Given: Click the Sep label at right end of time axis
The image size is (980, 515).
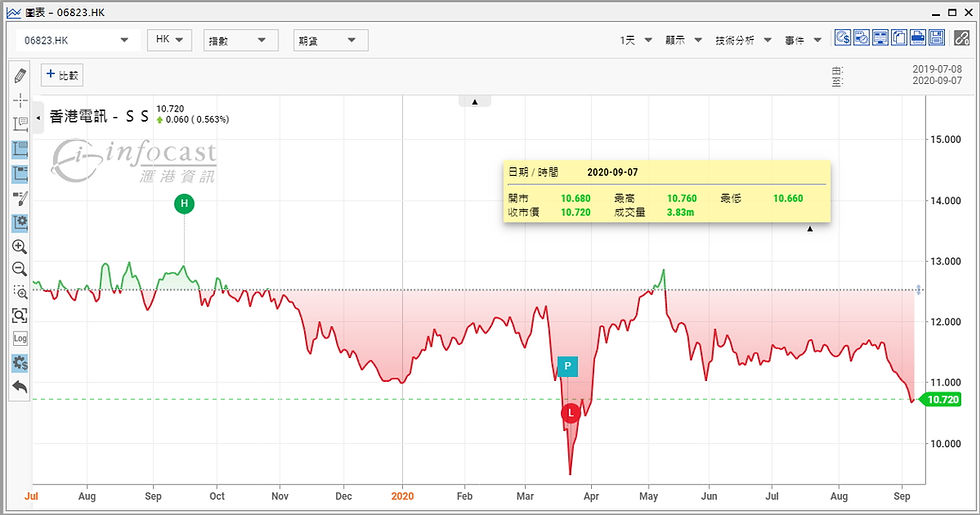Looking at the screenshot, I should [x=901, y=496].
